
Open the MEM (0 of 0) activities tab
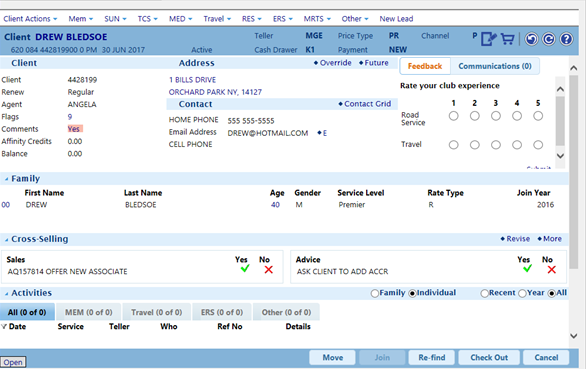click(89, 312)
